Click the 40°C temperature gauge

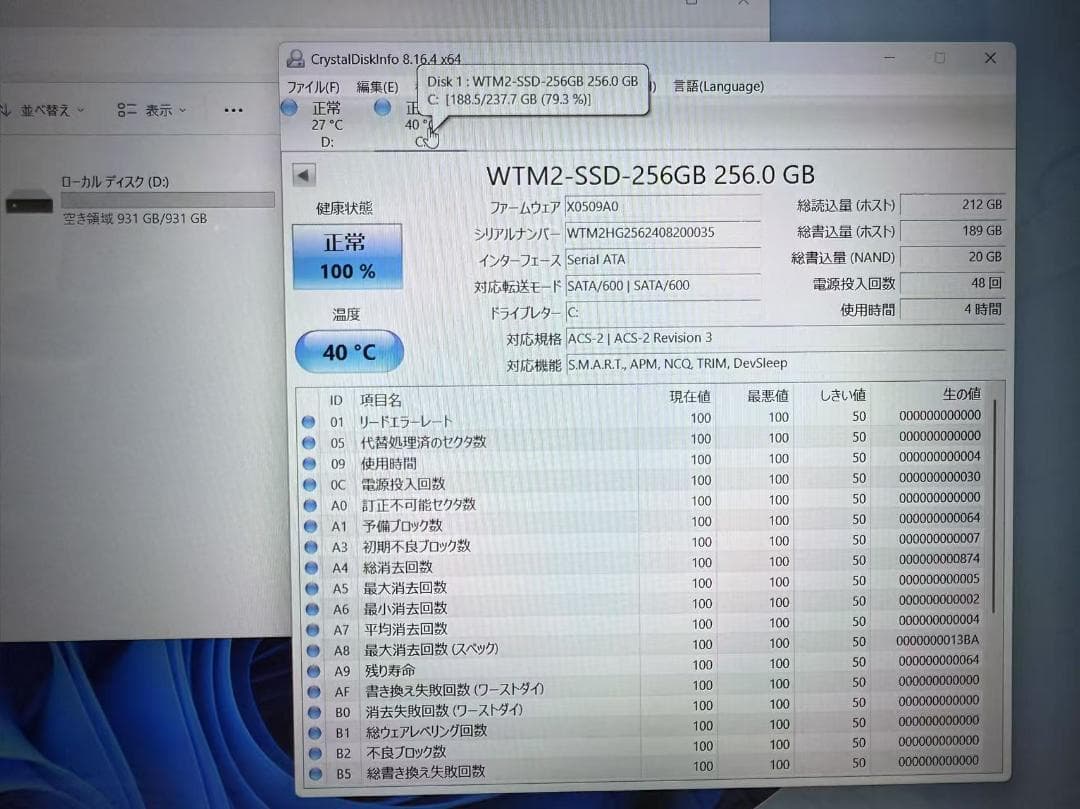[x=348, y=351]
